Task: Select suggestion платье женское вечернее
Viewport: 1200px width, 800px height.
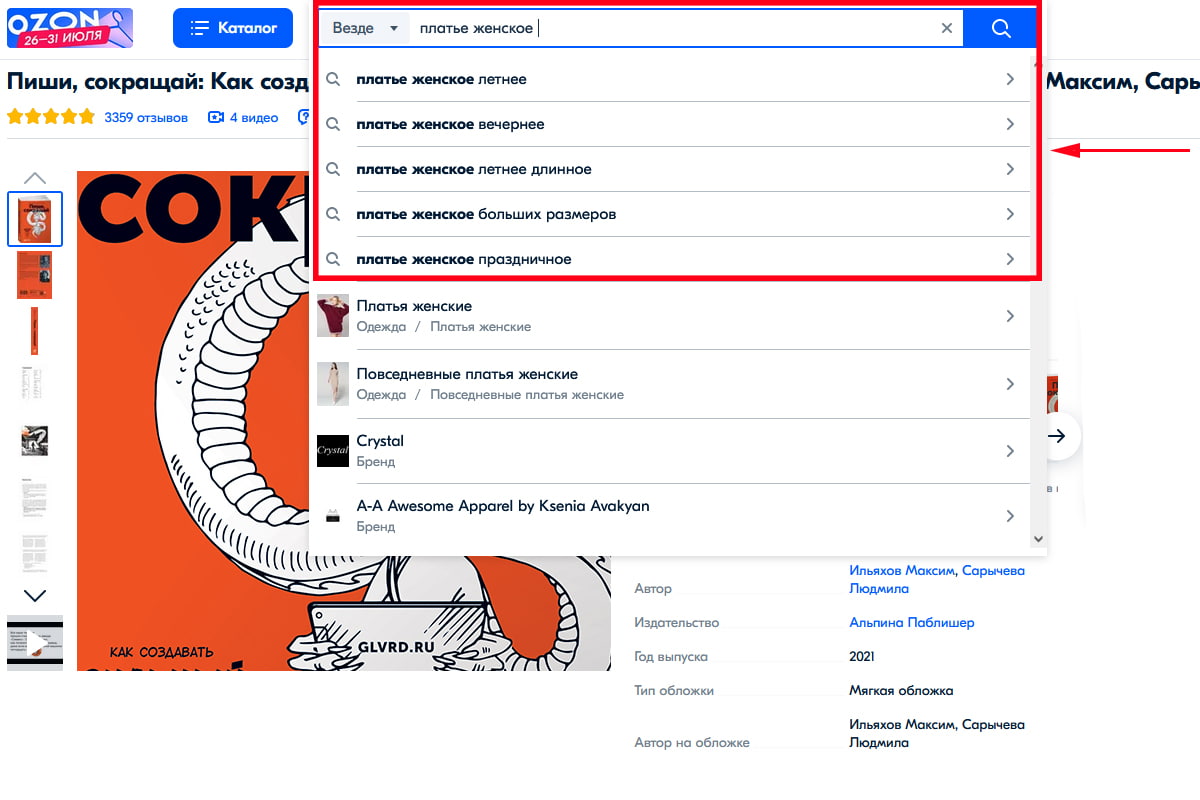Action: click(450, 124)
